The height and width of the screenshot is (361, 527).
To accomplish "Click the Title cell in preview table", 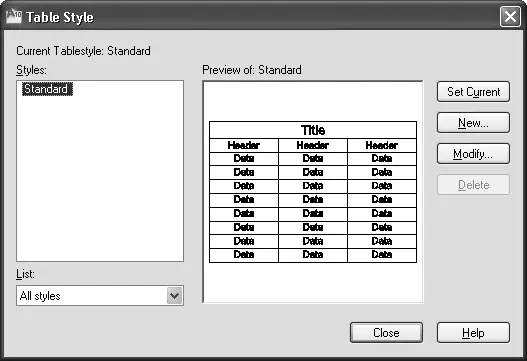I will click(x=313, y=130).
